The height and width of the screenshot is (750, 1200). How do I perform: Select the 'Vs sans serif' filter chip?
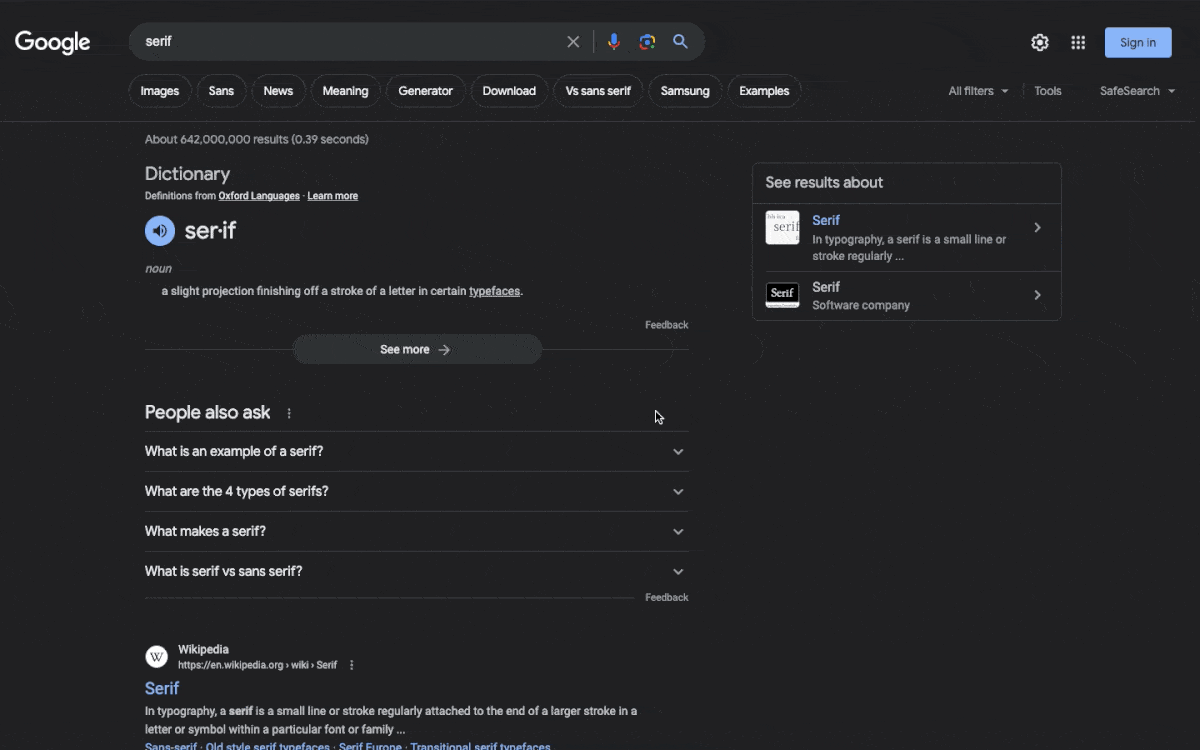pyautogui.click(x=598, y=91)
